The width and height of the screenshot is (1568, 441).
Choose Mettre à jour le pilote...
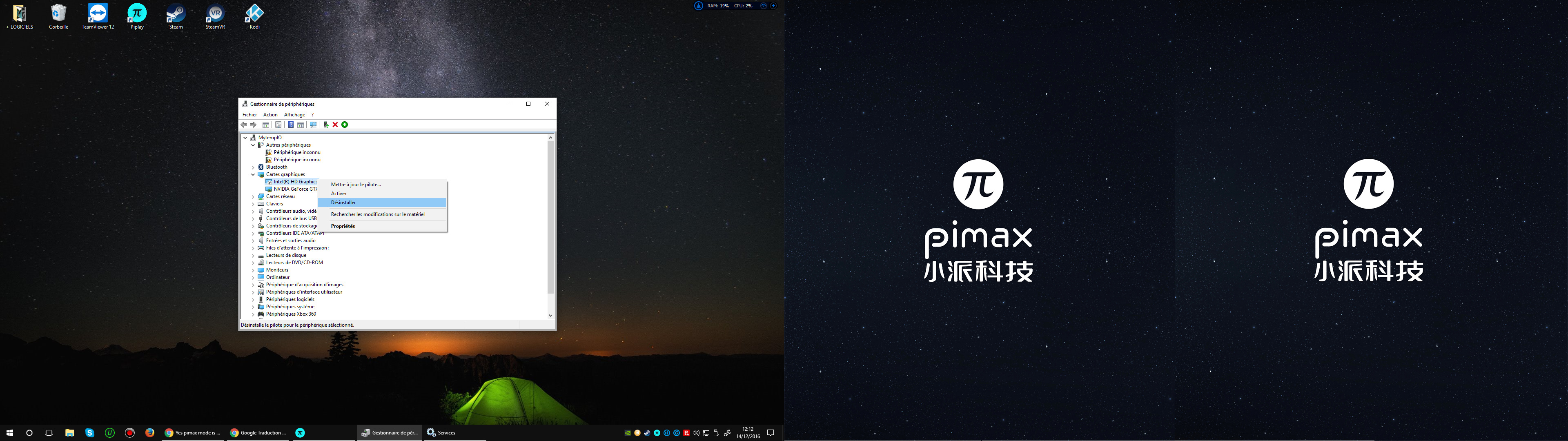(x=382, y=185)
